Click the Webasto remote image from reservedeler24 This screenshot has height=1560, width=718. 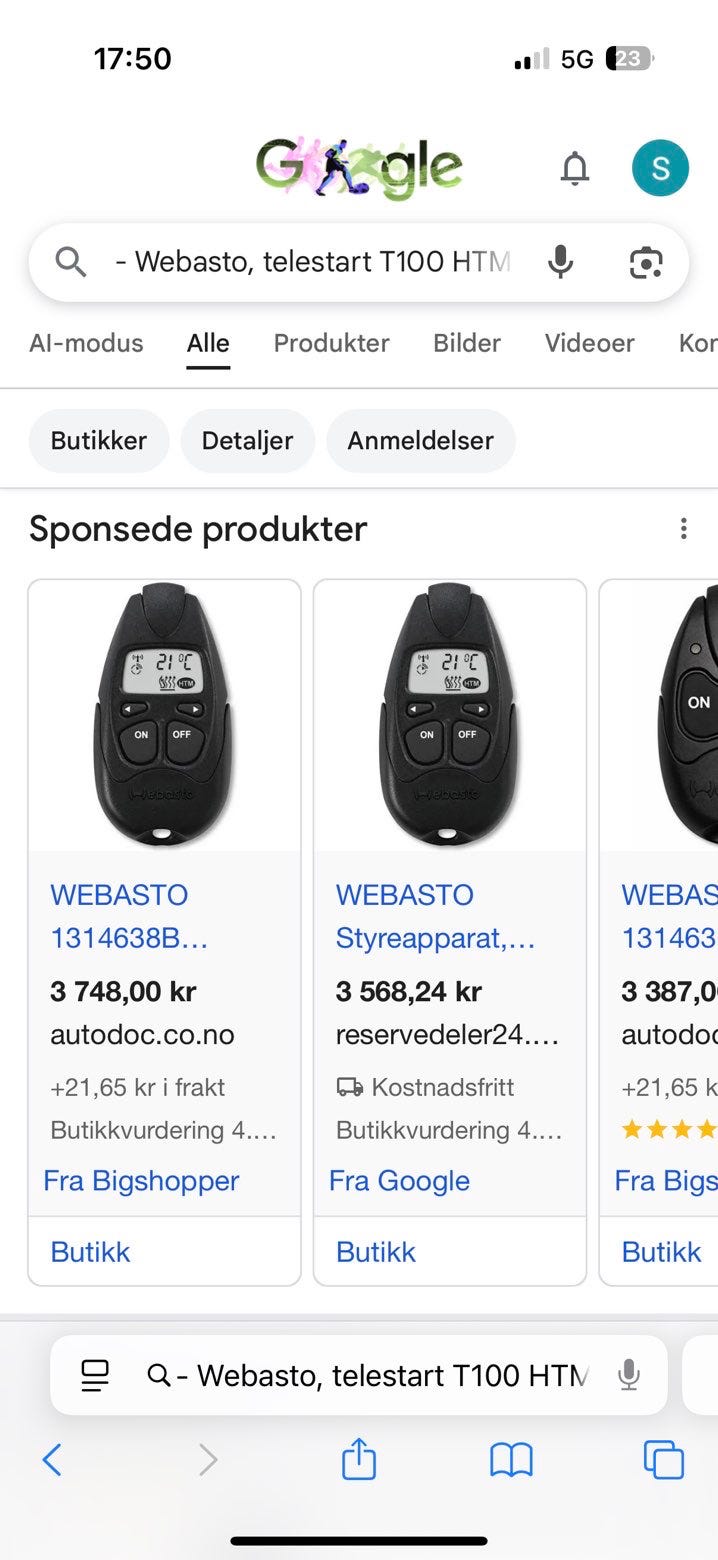(450, 716)
